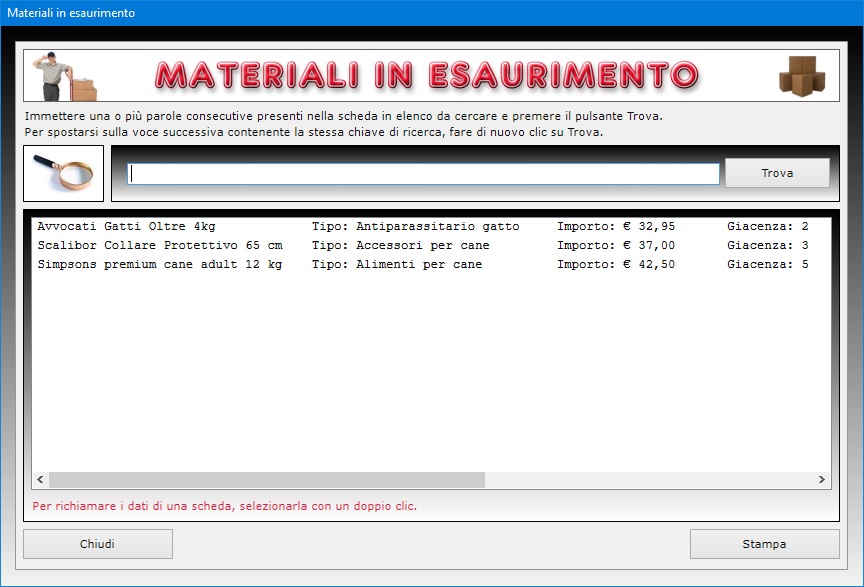Select the Avvocati Gatti Oltre 4kg row
The height and width of the screenshot is (587, 864).
click(431, 226)
